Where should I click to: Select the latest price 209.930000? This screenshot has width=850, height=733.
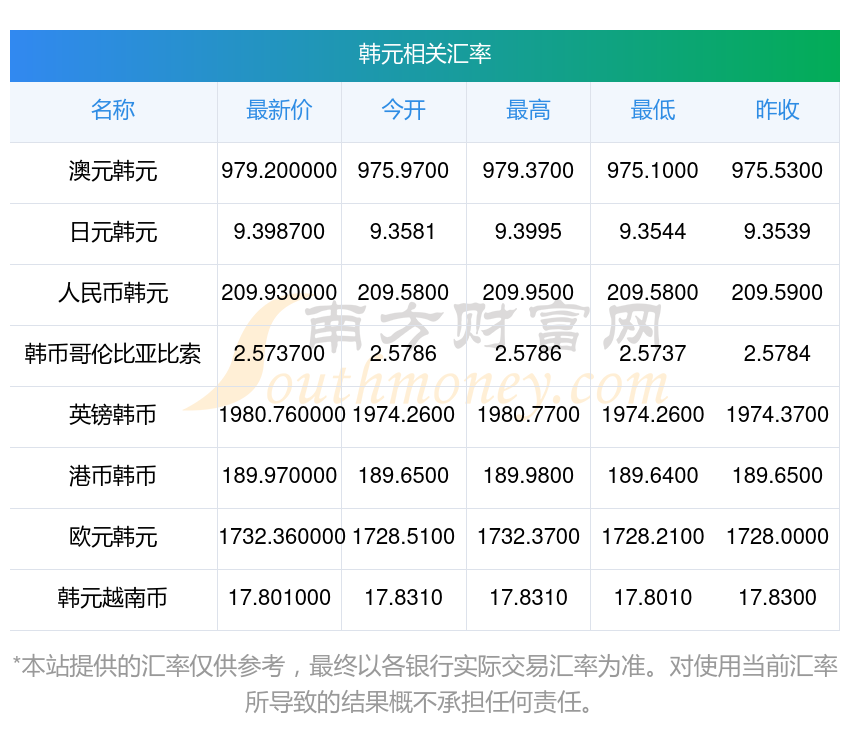point(279,293)
